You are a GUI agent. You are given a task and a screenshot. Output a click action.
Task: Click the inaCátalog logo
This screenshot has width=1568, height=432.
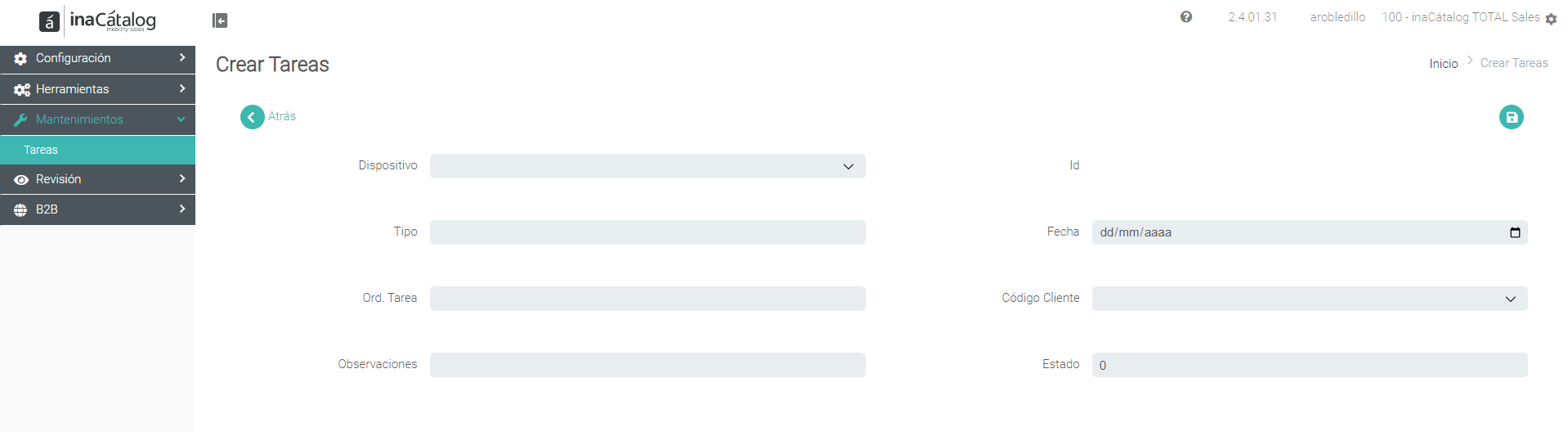pyautogui.click(x=98, y=21)
